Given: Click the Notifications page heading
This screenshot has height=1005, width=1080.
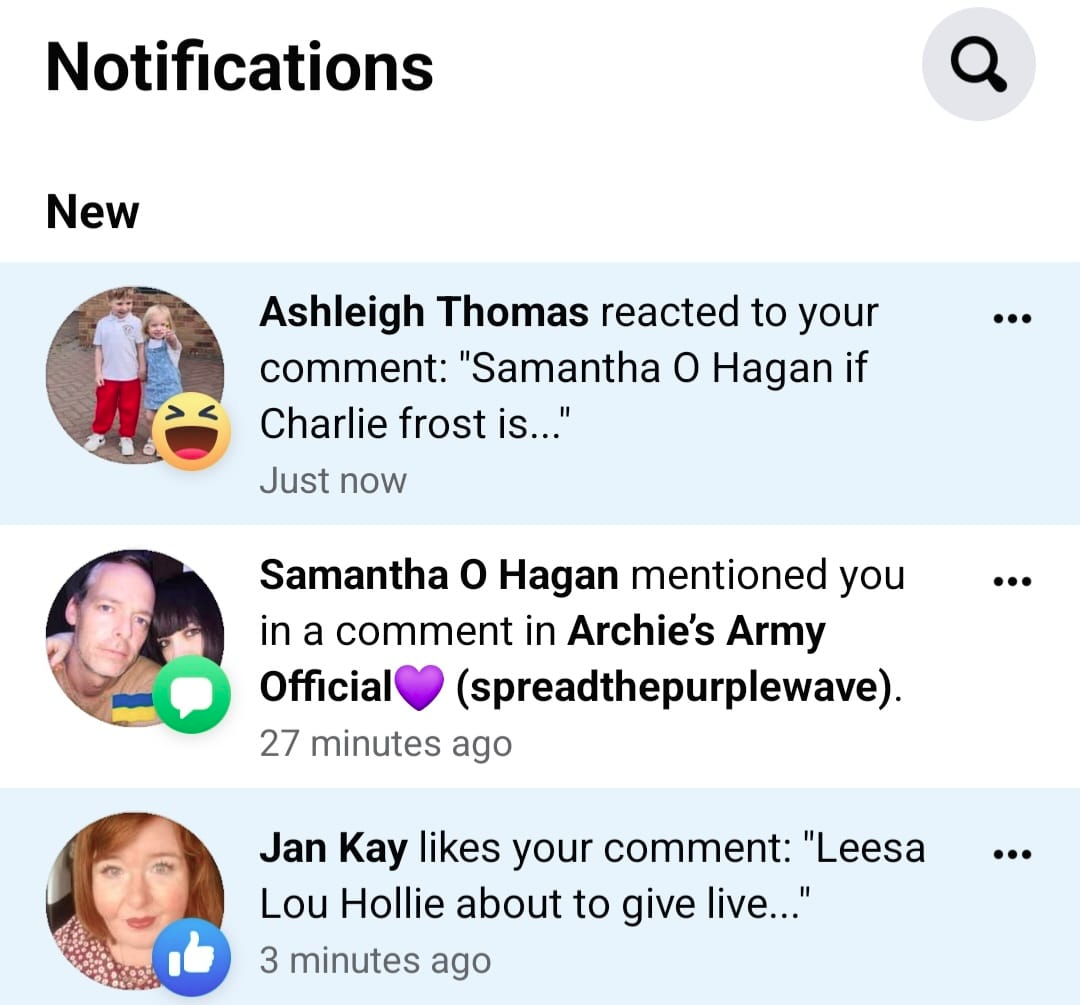Looking at the screenshot, I should 240,66.
